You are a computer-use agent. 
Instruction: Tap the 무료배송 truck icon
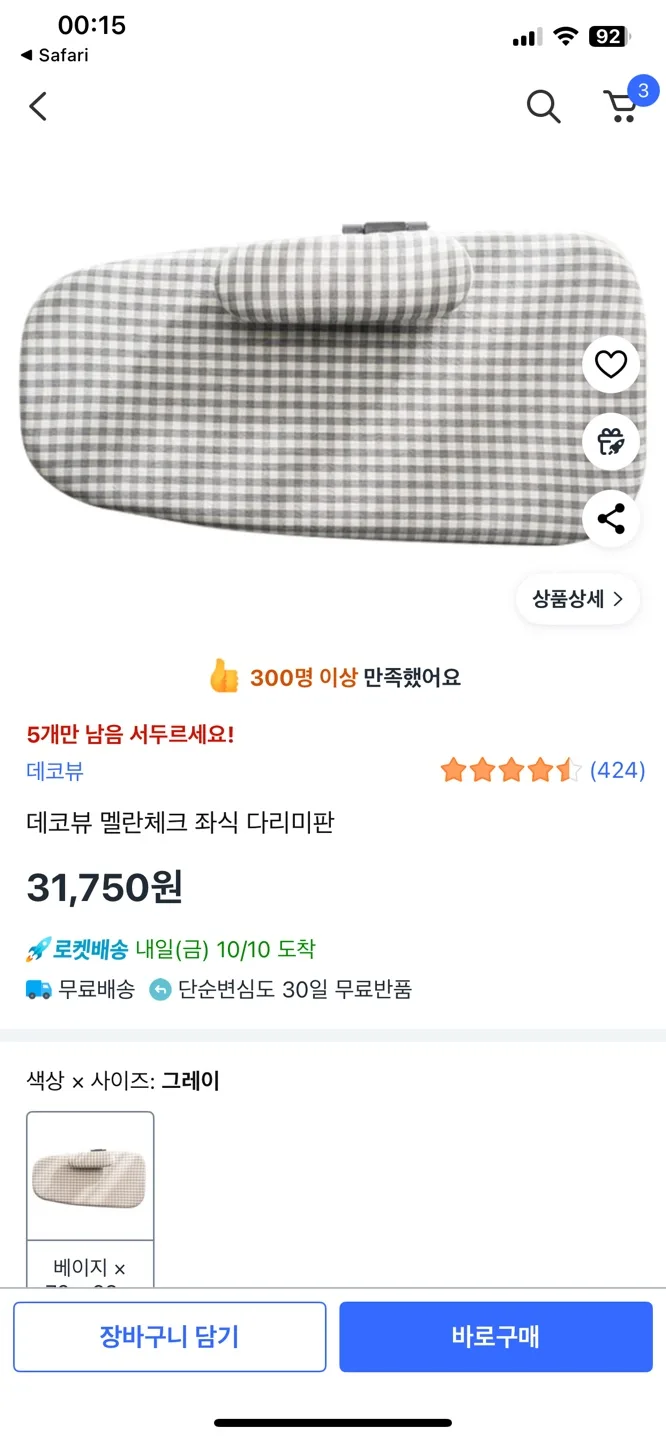point(39,990)
